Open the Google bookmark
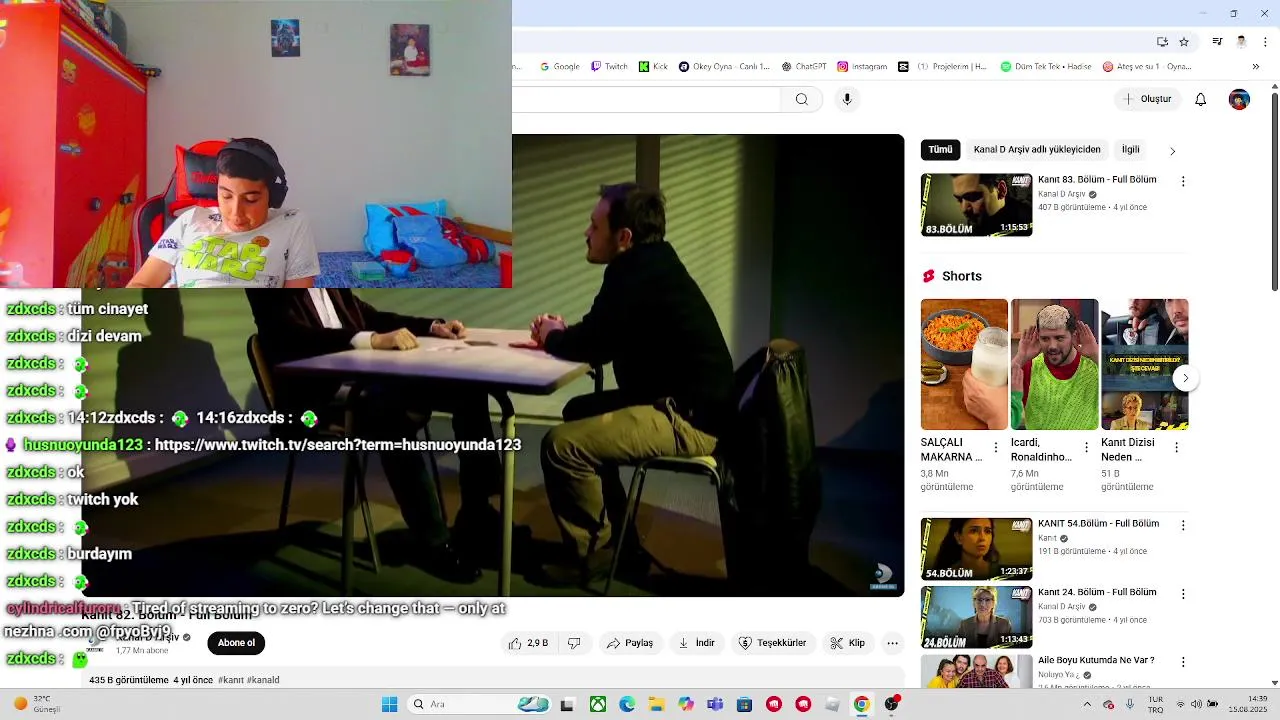 pyautogui.click(x=560, y=67)
